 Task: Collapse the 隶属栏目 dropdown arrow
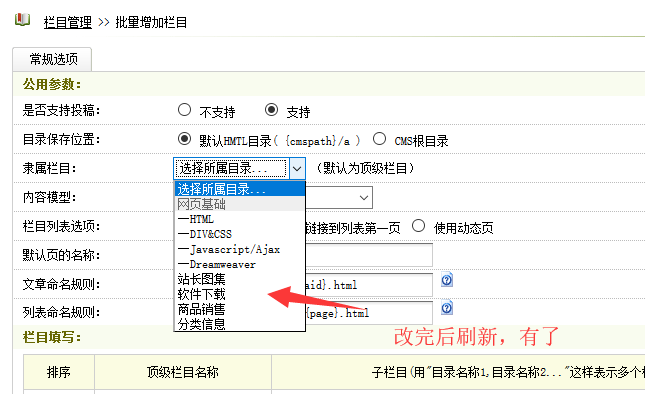297,169
